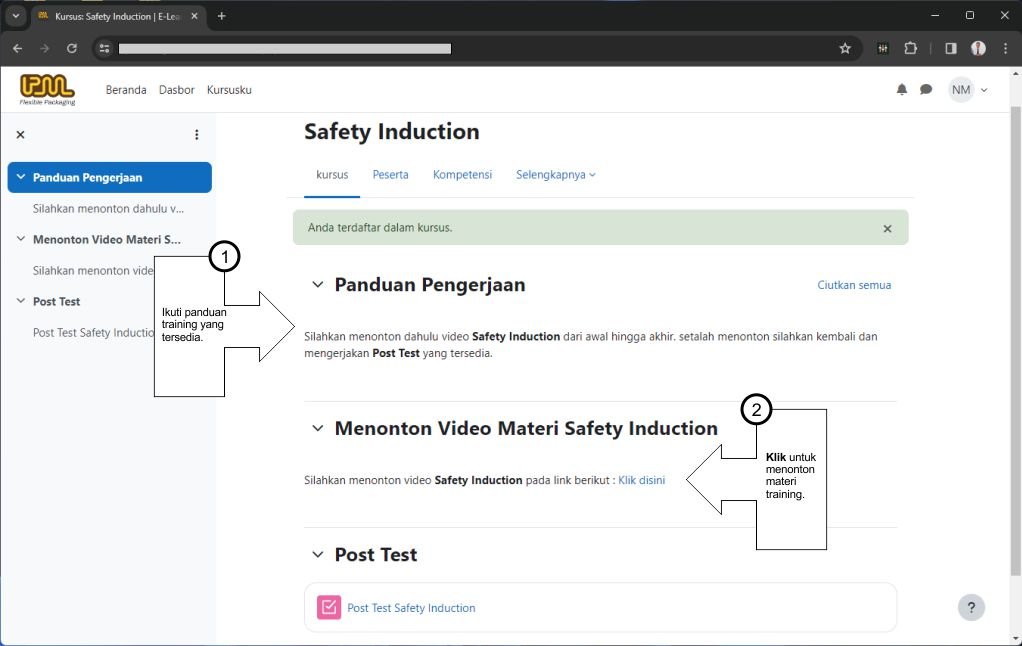Image resolution: width=1022 pixels, height=646 pixels.
Task: Click the 'Klik disini' video link
Action: [641, 481]
